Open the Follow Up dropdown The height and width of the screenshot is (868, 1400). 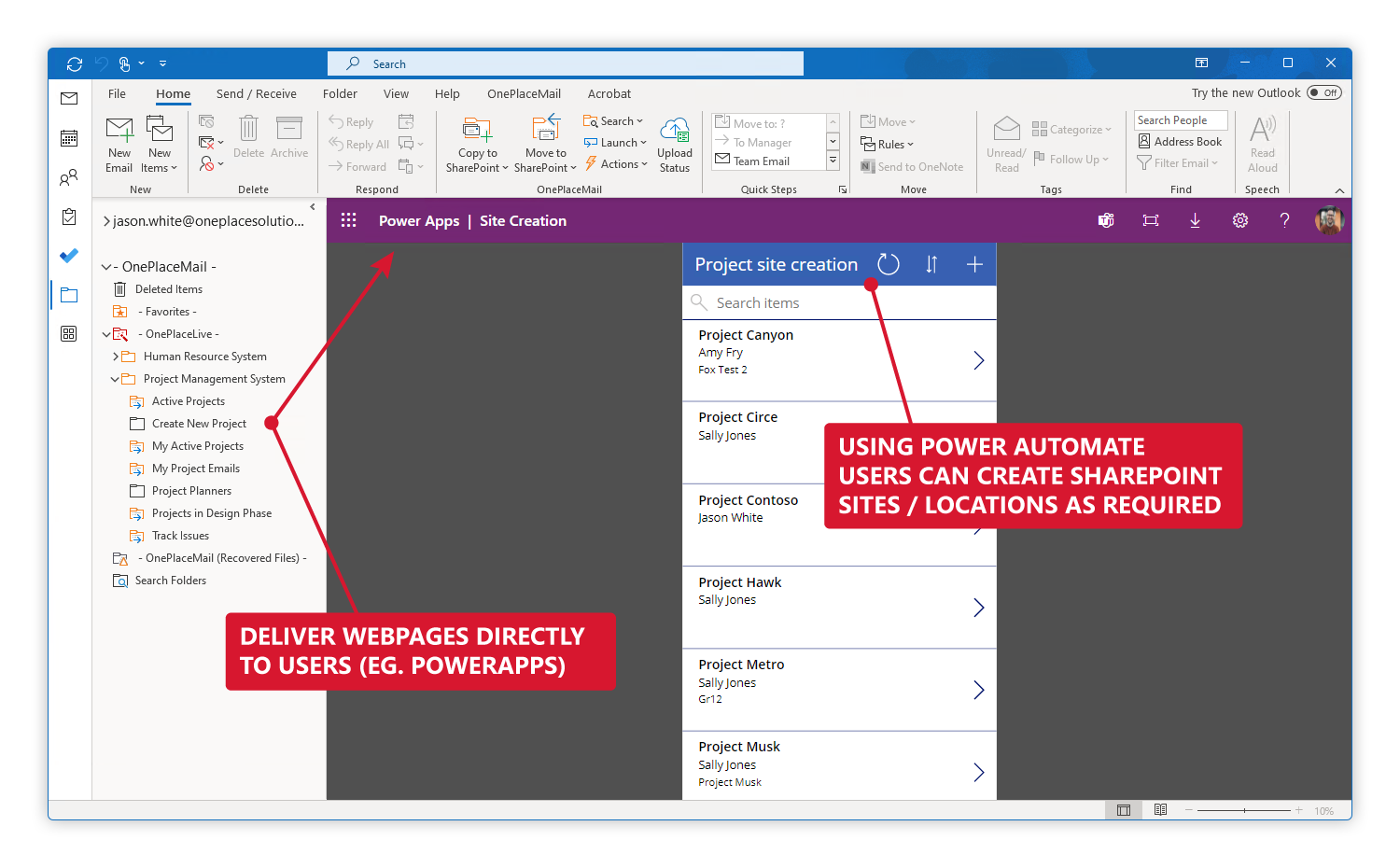[1071, 160]
